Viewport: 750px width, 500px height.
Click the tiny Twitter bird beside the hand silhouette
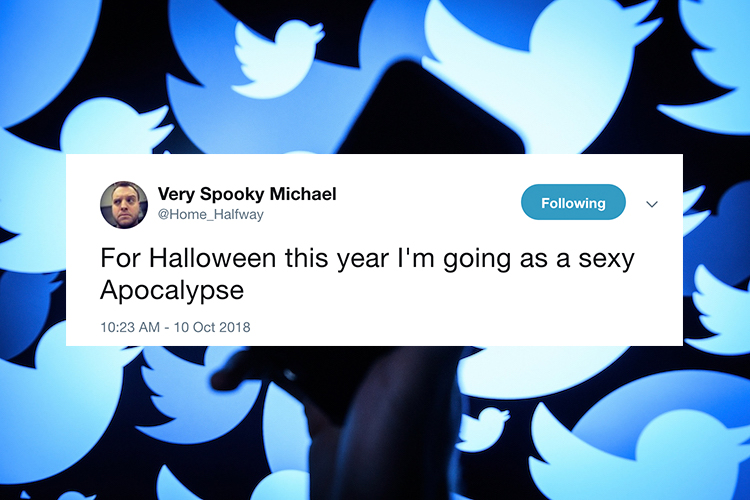(482, 429)
